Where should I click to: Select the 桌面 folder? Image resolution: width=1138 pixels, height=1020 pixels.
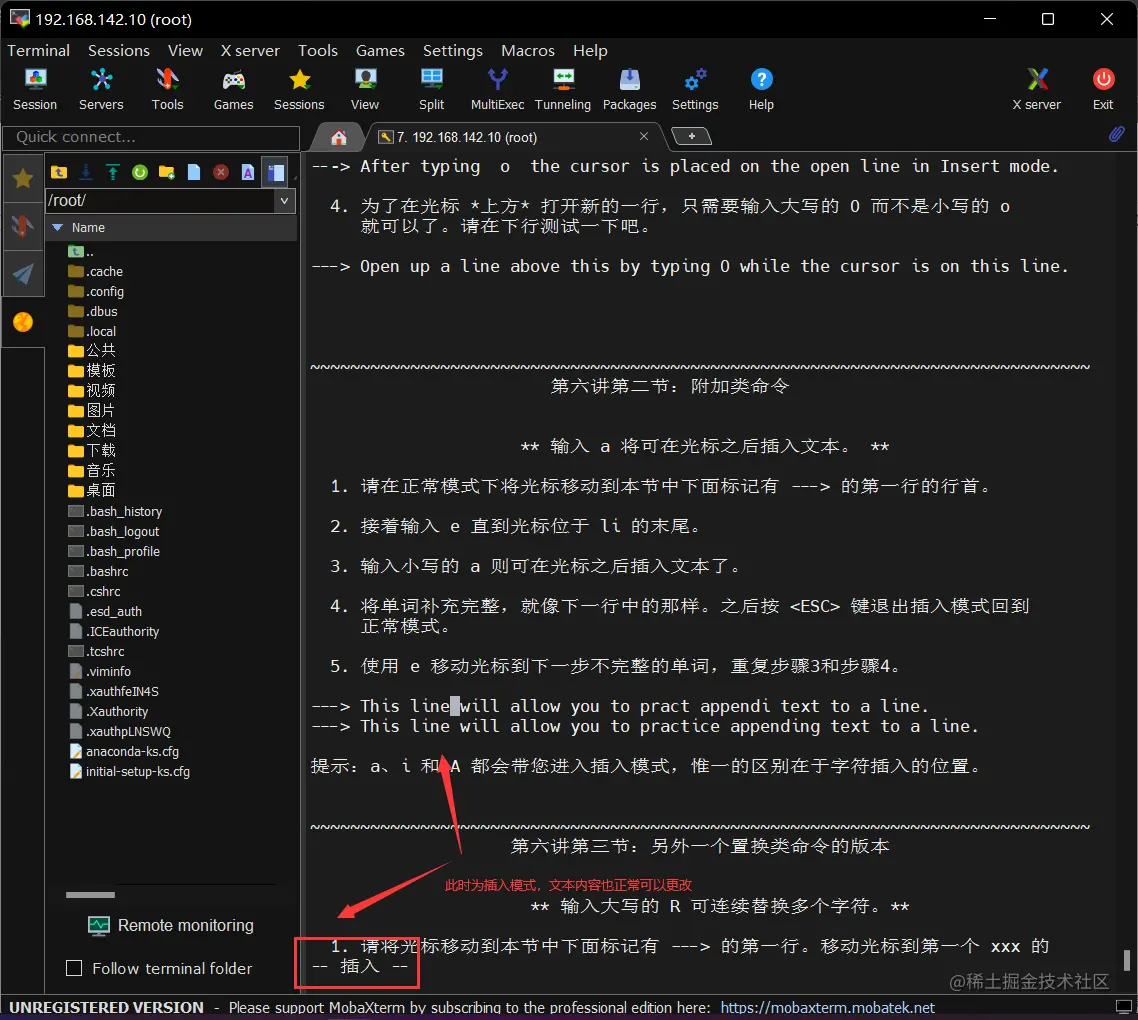pyautogui.click(x=91, y=491)
